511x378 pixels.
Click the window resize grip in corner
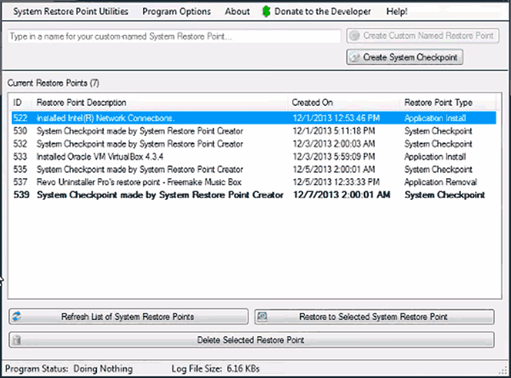pos(503,371)
